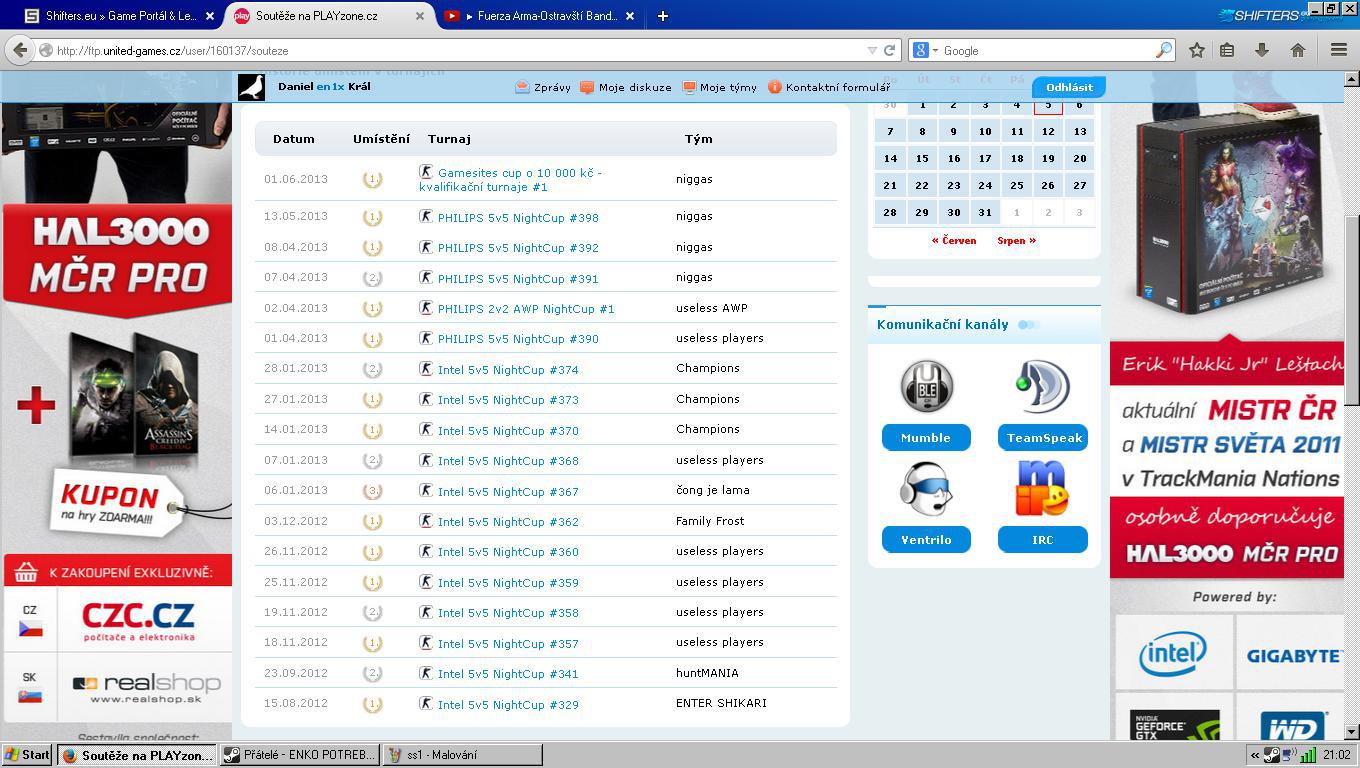Click the IRC button
1360x768 pixels.
tap(1043, 539)
